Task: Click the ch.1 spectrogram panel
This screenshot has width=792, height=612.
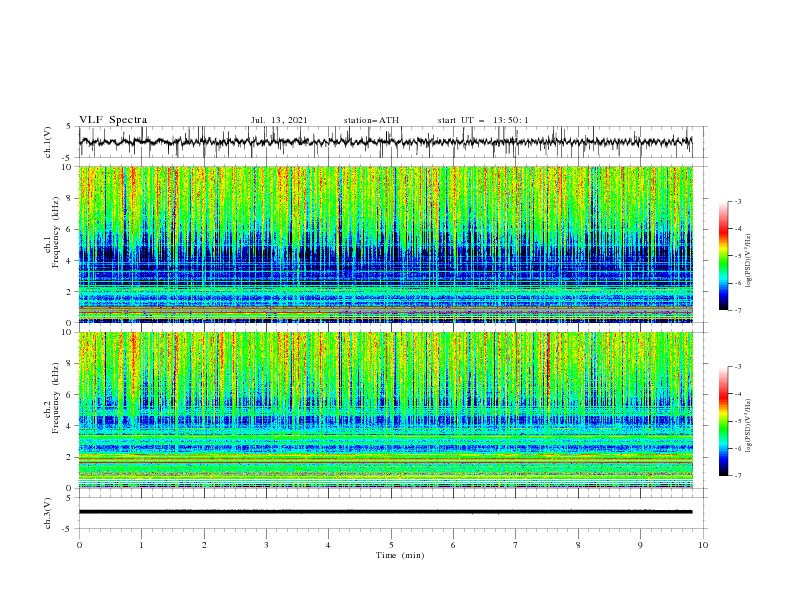Action: pyautogui.click(x=385, y=244)
